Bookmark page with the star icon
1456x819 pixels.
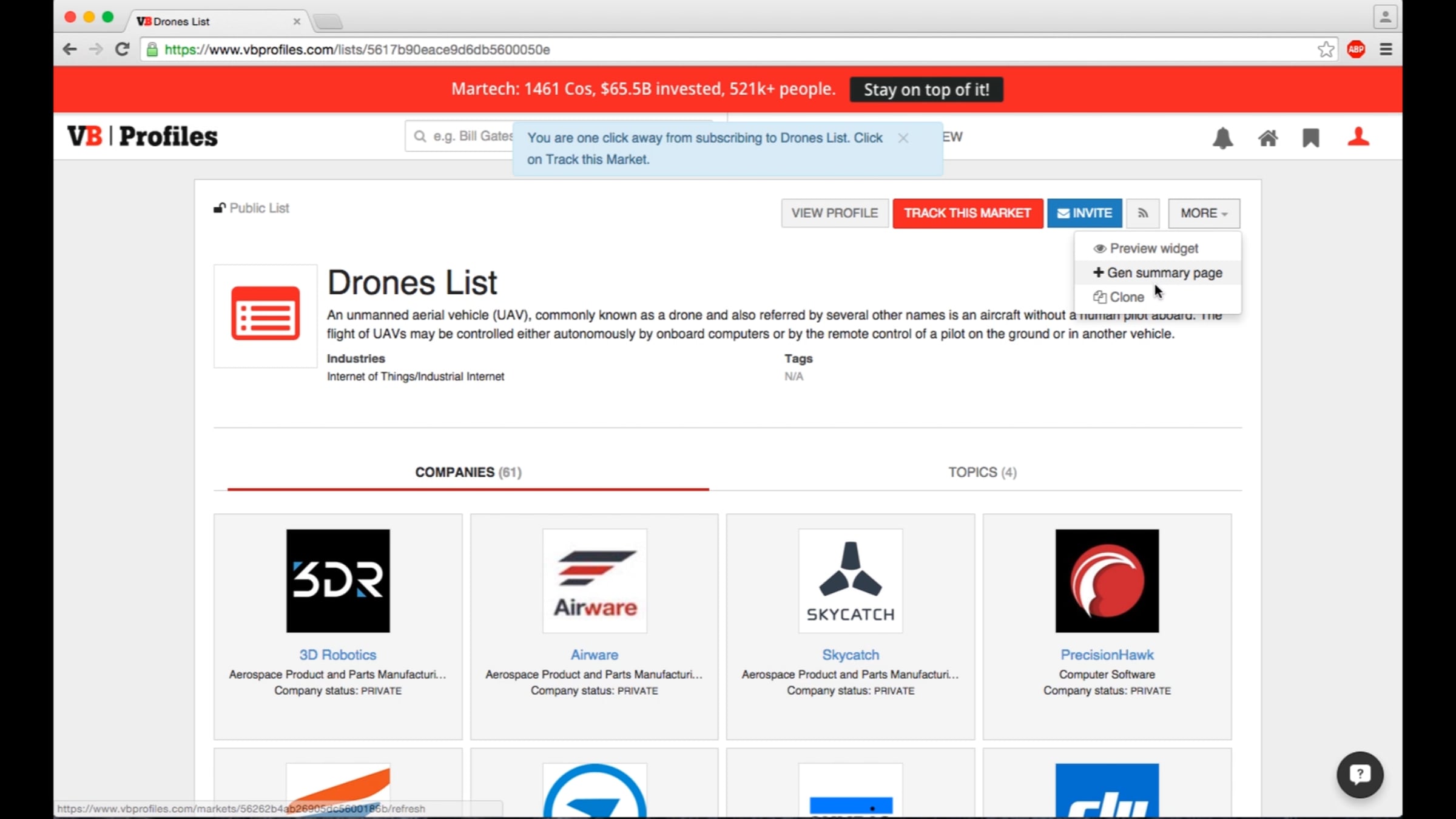coord(1326,49)
